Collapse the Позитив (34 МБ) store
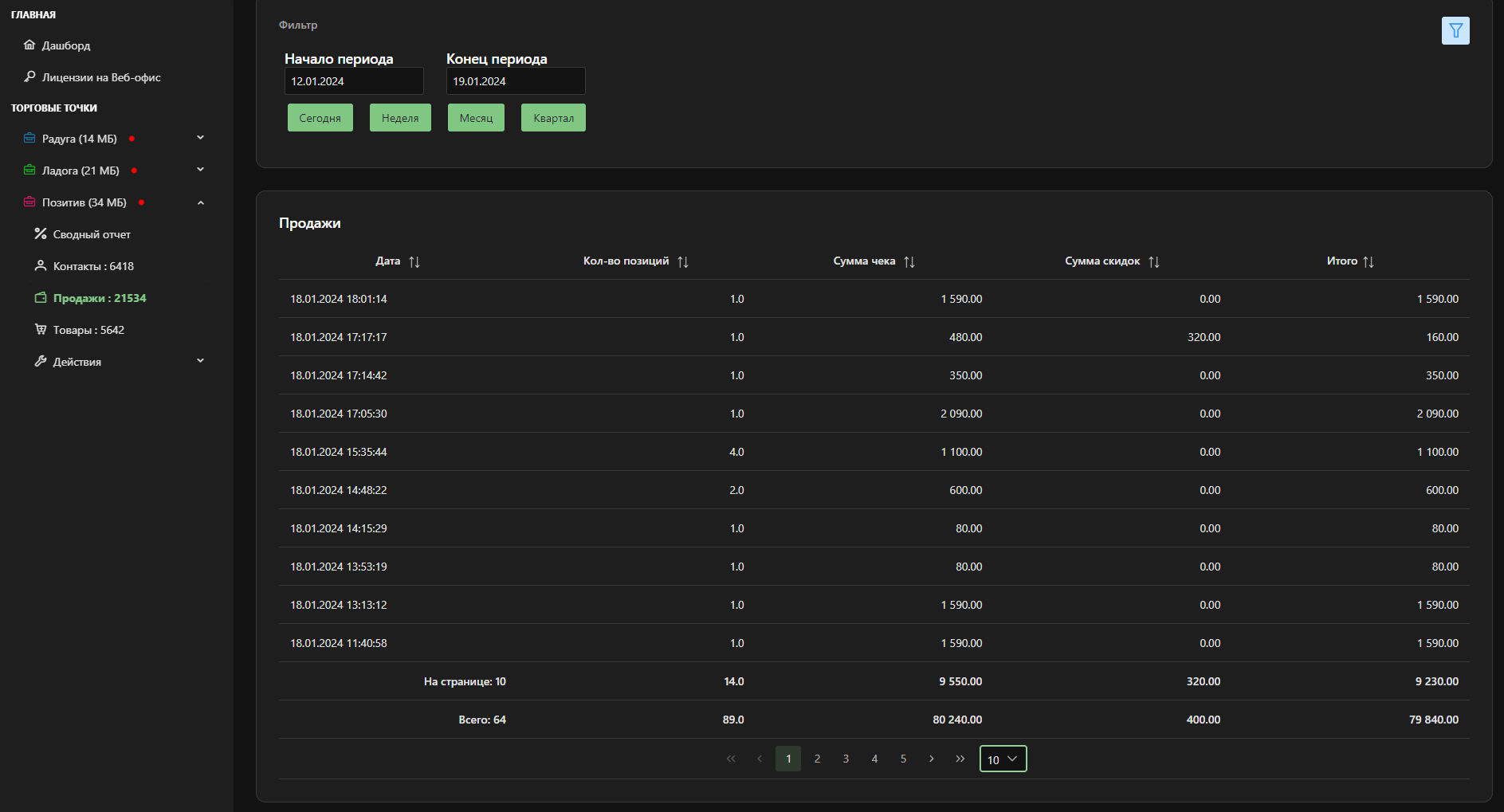Viewport: 1504px width, 812px height. (200, 202)
